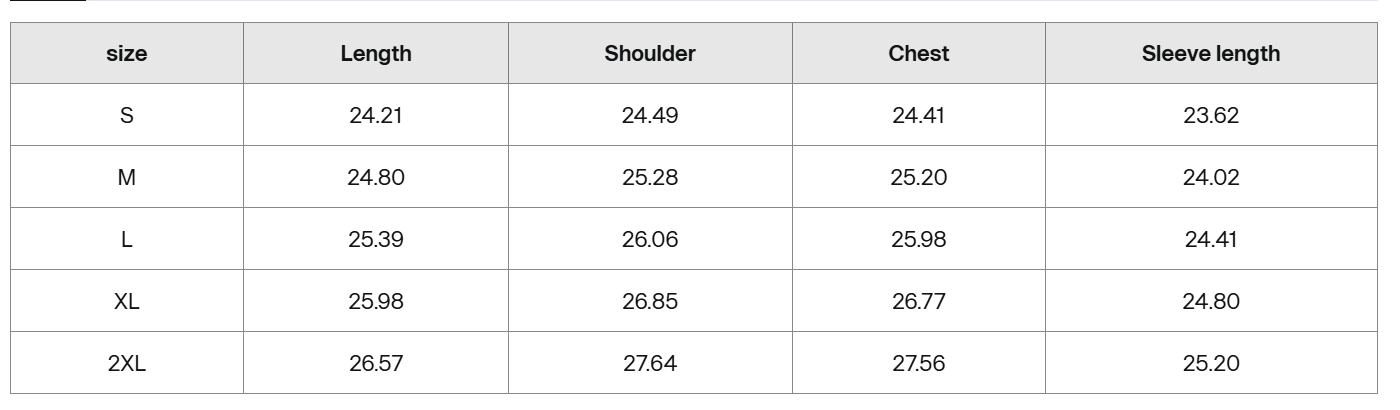Image resolution: width=1400 pixels, height=410 pixels.
Task: Select the S size row label
Action: point(126,115)
